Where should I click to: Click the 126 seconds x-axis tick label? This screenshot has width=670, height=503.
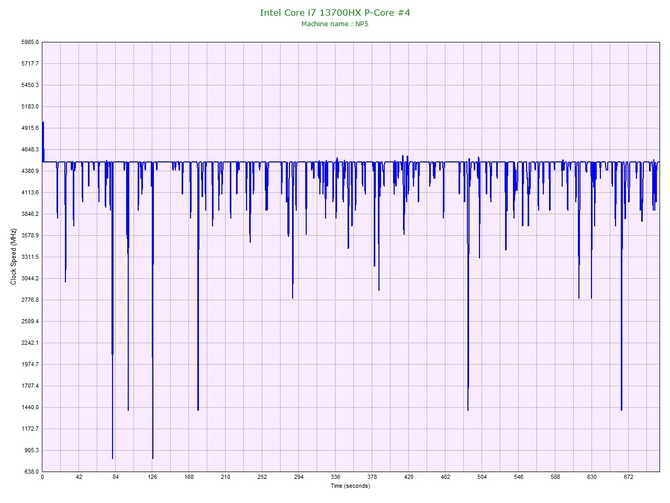tap(152, 477)
